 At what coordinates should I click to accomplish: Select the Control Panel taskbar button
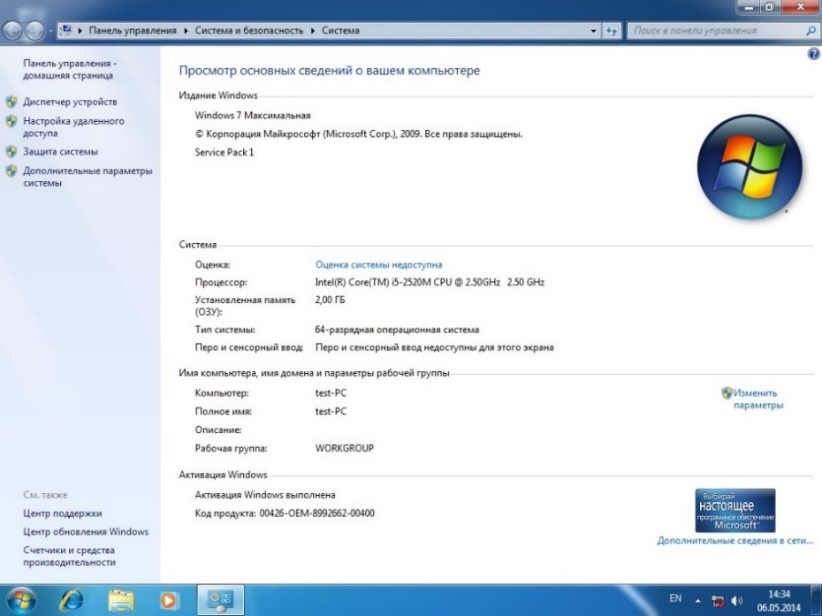click(220, 600)
